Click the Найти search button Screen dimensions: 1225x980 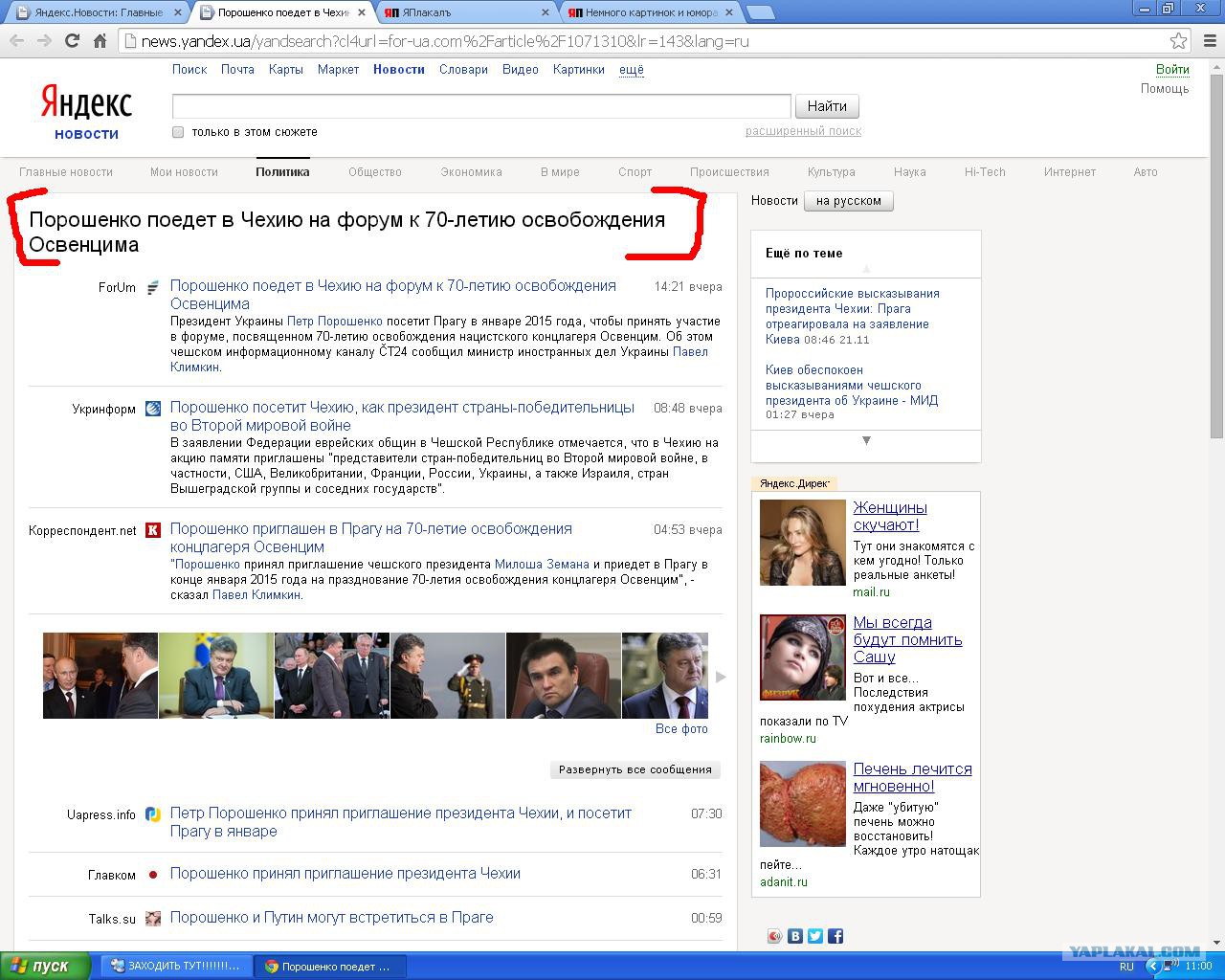[827, 106]
